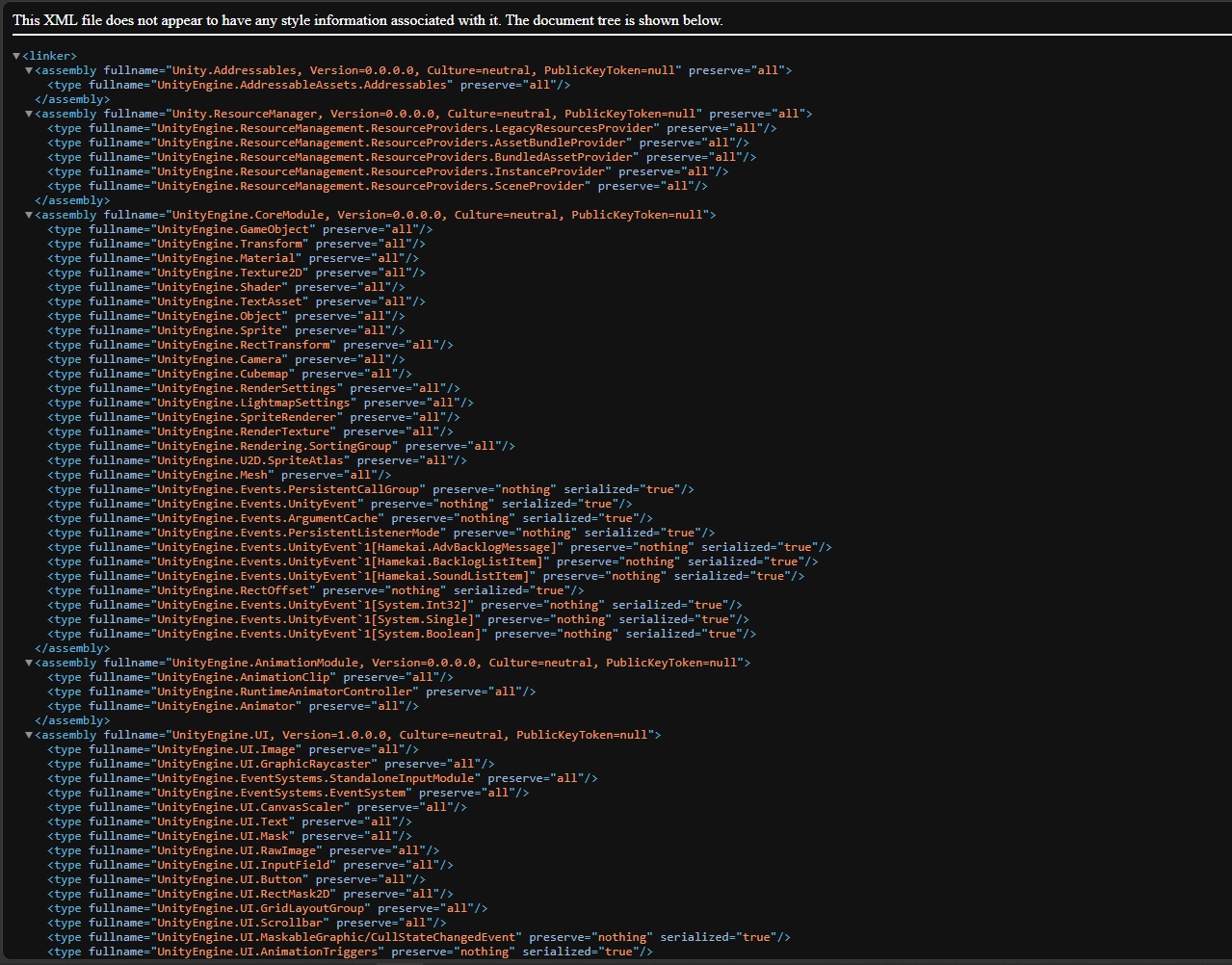The height and width of the screenshot is (965, 1232).
Task: Click the UnityEngine.GameObject type line
Action: click(x=241, y=229)
